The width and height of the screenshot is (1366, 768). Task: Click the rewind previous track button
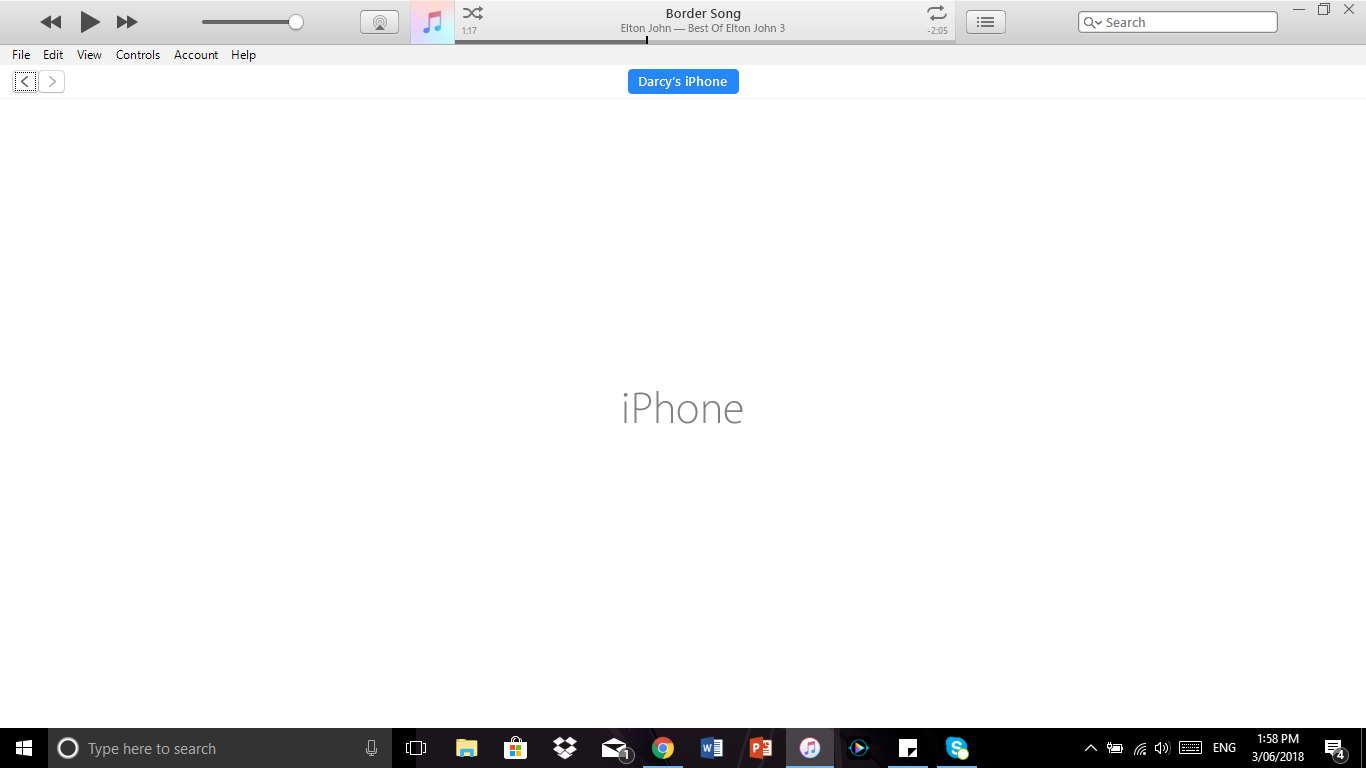point(51,22)
